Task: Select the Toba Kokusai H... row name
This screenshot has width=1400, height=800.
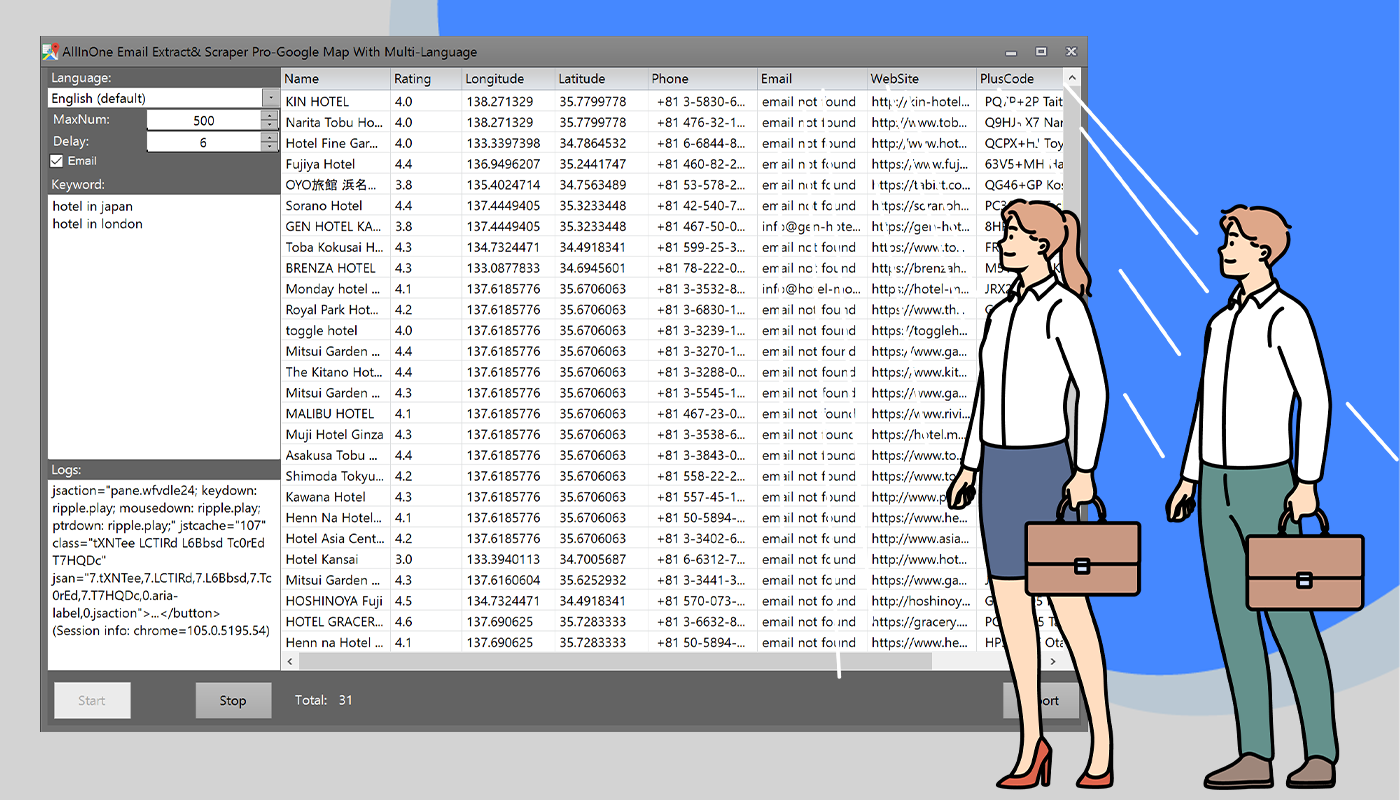Action: tap(334, 247)
